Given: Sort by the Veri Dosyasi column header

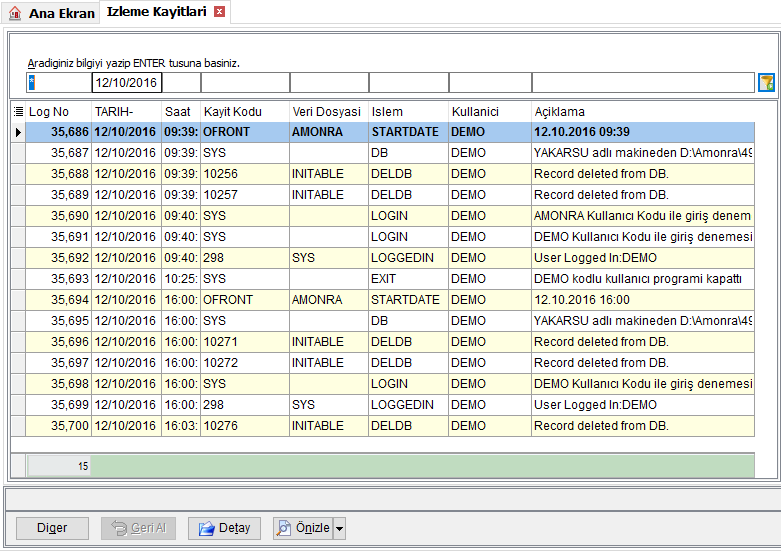Looking at the screenshot, I should tap(329, 112).
